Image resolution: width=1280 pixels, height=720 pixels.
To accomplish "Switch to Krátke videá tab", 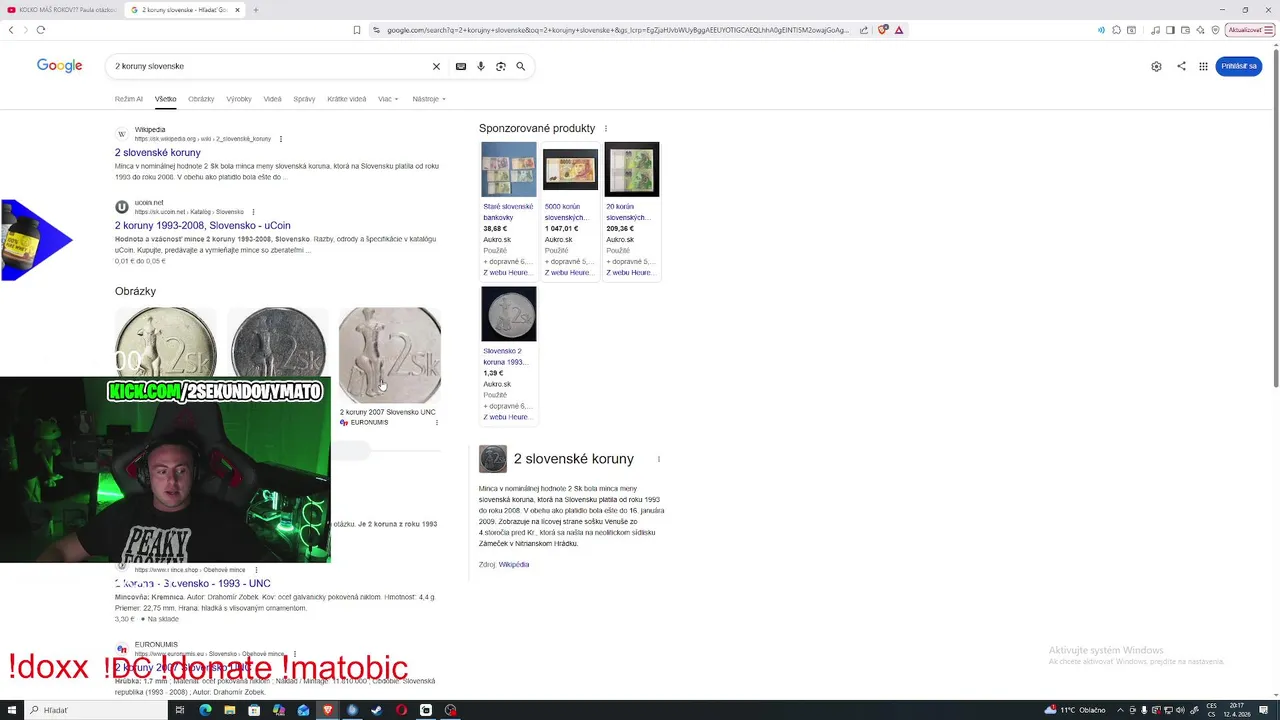I will (x=347, y=99).
